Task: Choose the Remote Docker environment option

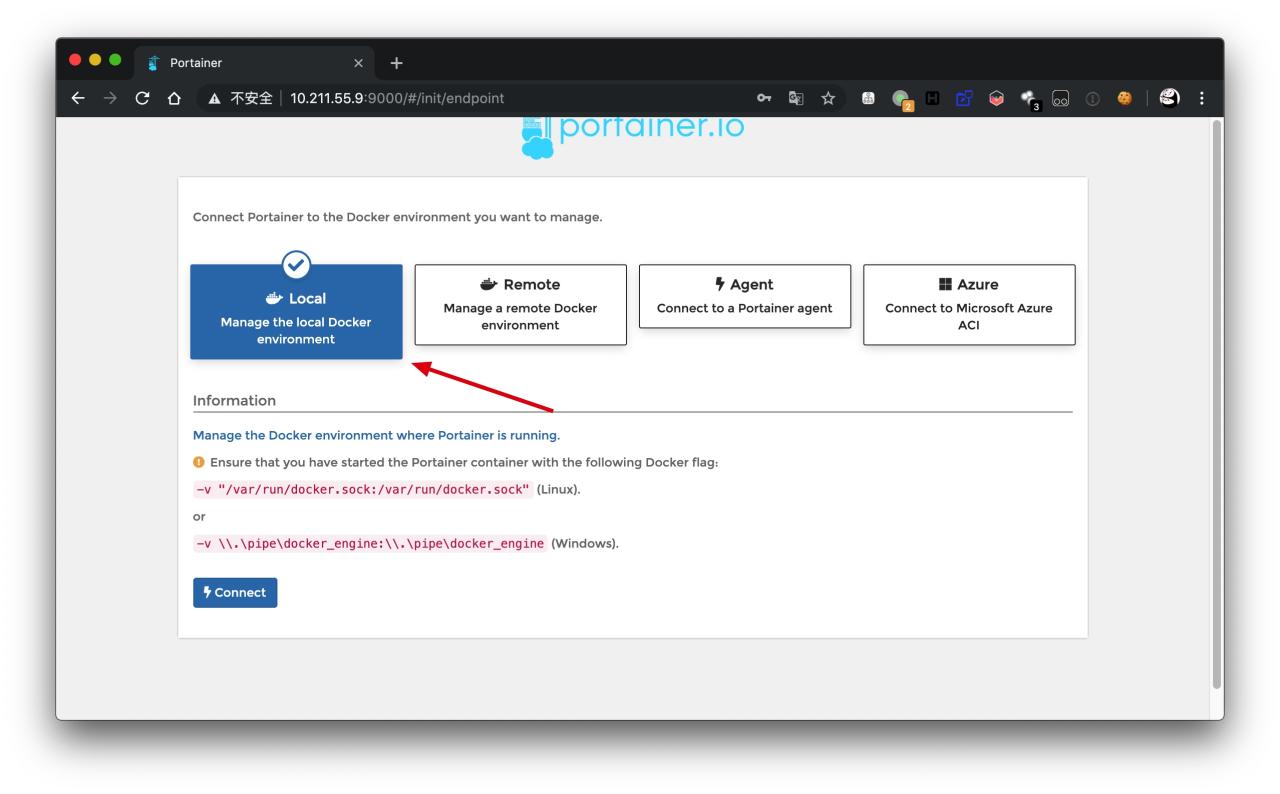Action: pyautogui.click(x=520, y=305)
